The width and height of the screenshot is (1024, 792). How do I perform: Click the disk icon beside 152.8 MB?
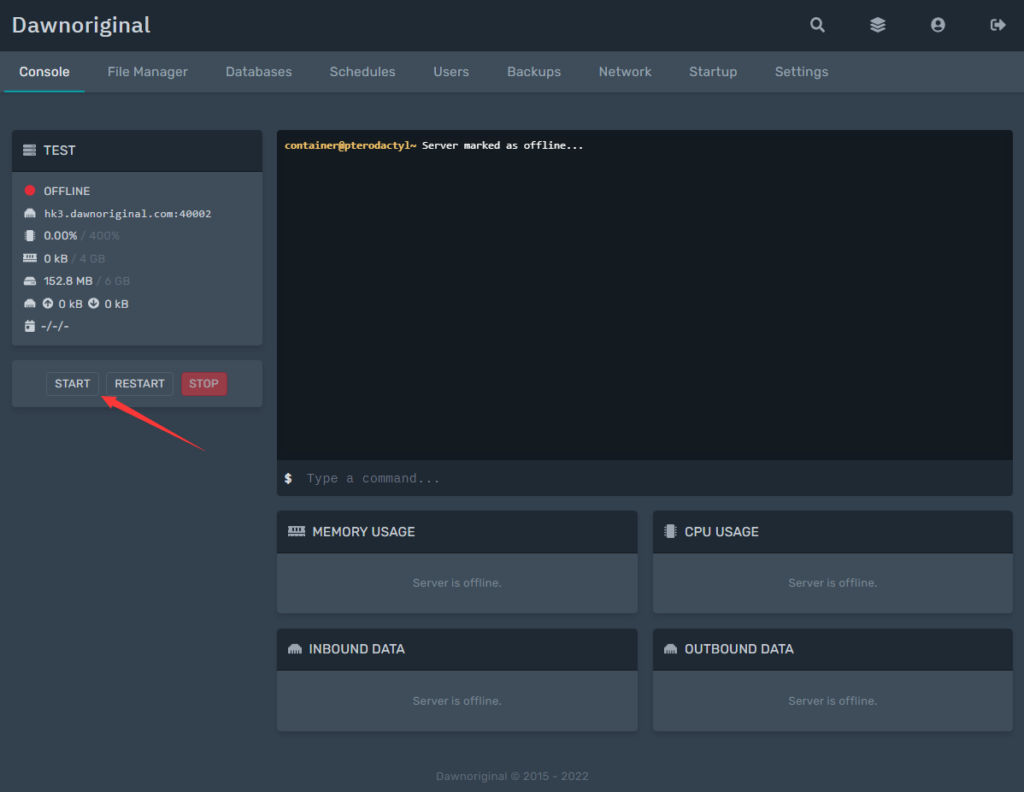[x=29, y=281]
